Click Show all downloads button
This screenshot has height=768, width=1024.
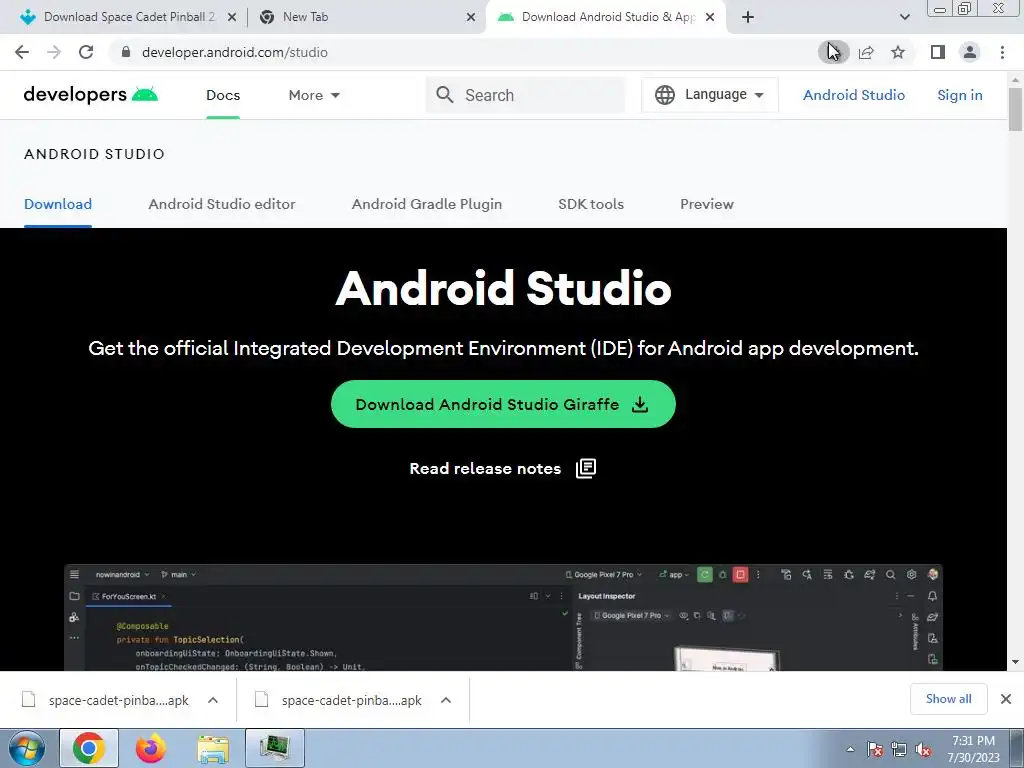(948, 699)
